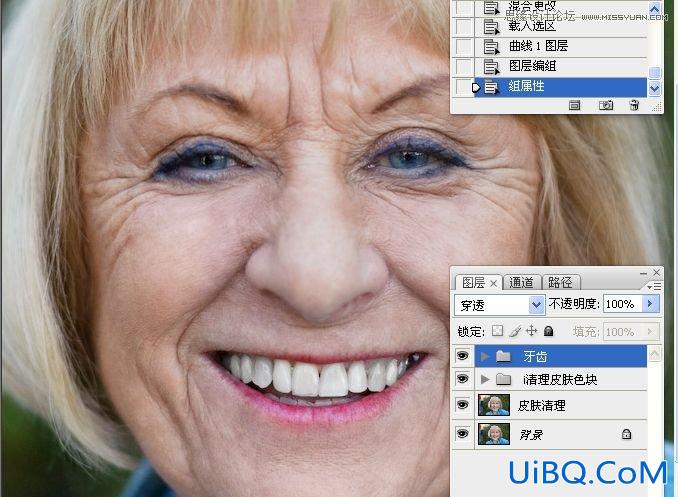The width and height of the screenshot is (678, 497).
Task: Open the Layers panel flyout menu icon
Action: tap(654, 286)
